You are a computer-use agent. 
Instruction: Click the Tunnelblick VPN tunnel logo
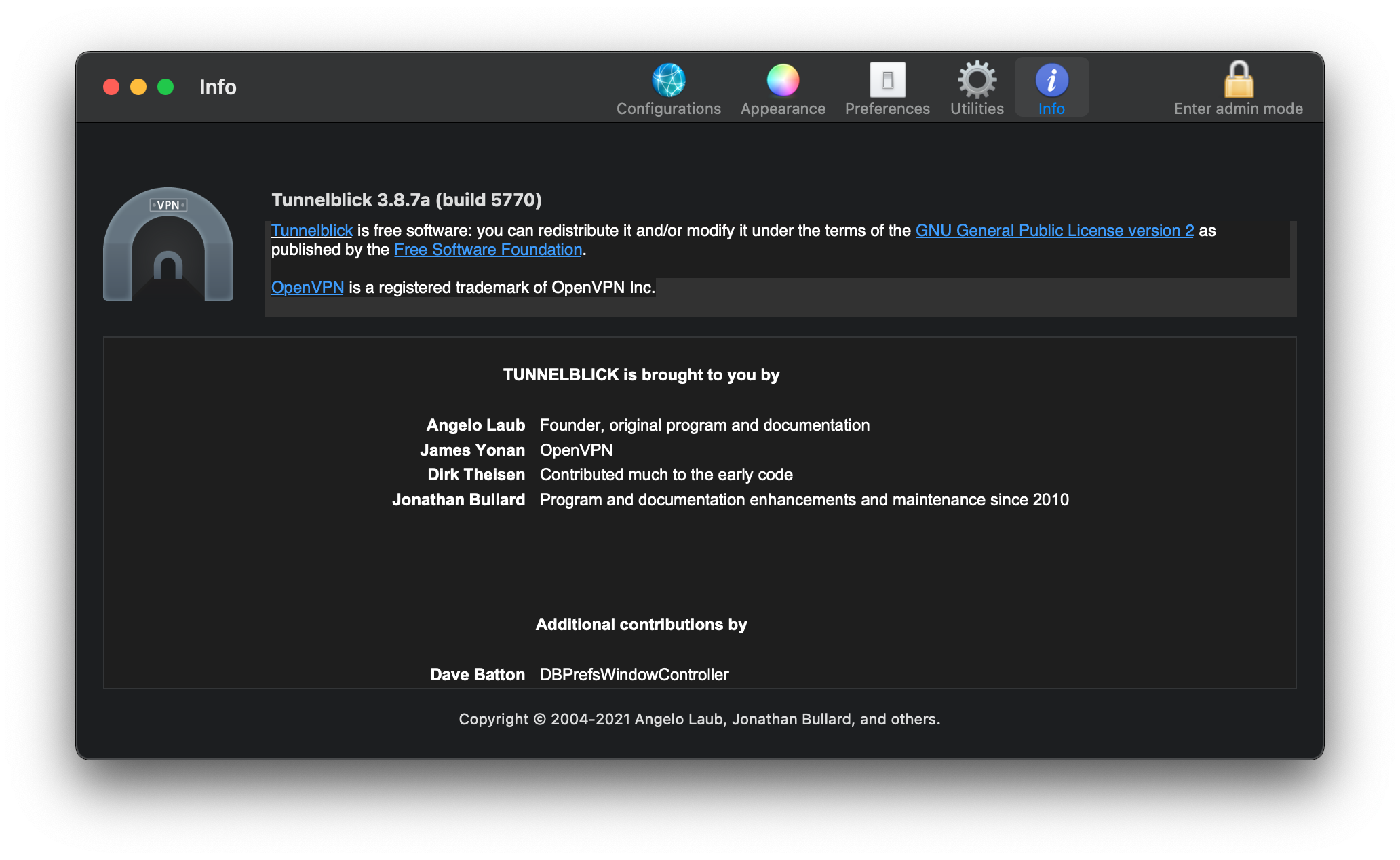[168, 244]
